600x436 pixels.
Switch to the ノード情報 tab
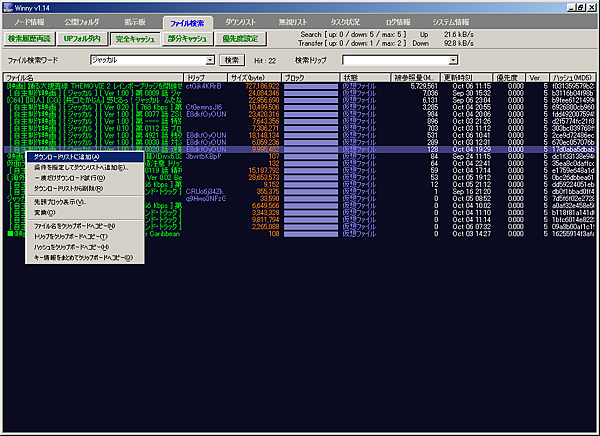click(x=29, y=22)
